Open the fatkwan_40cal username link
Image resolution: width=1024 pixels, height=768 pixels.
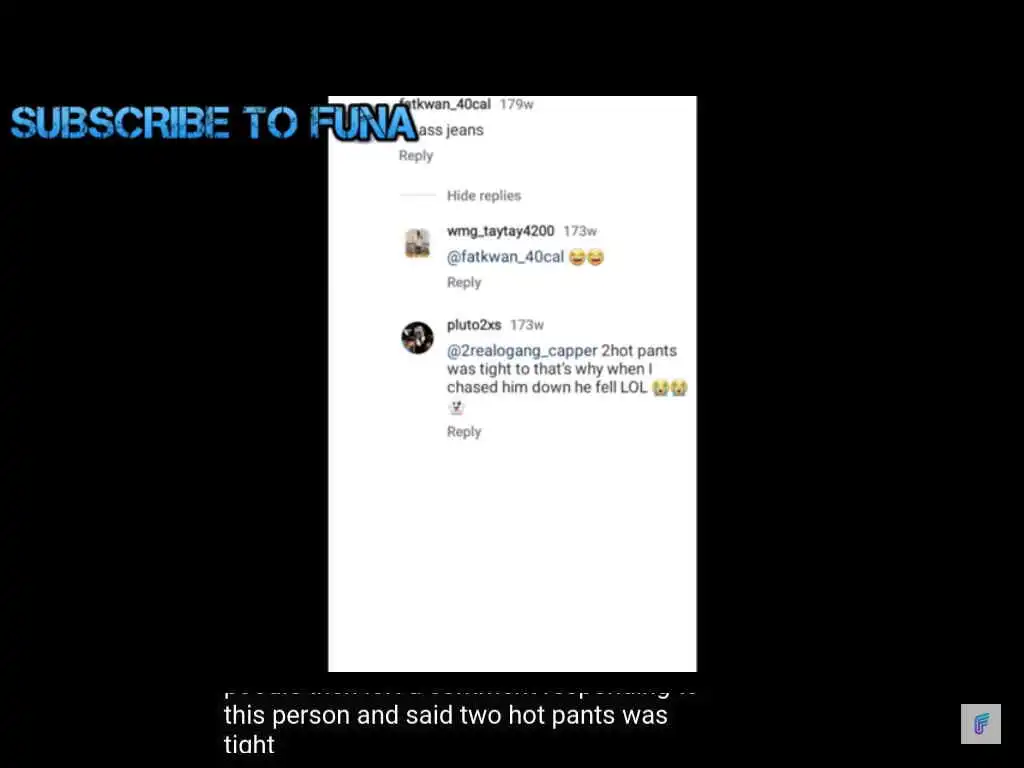[445, 104]
